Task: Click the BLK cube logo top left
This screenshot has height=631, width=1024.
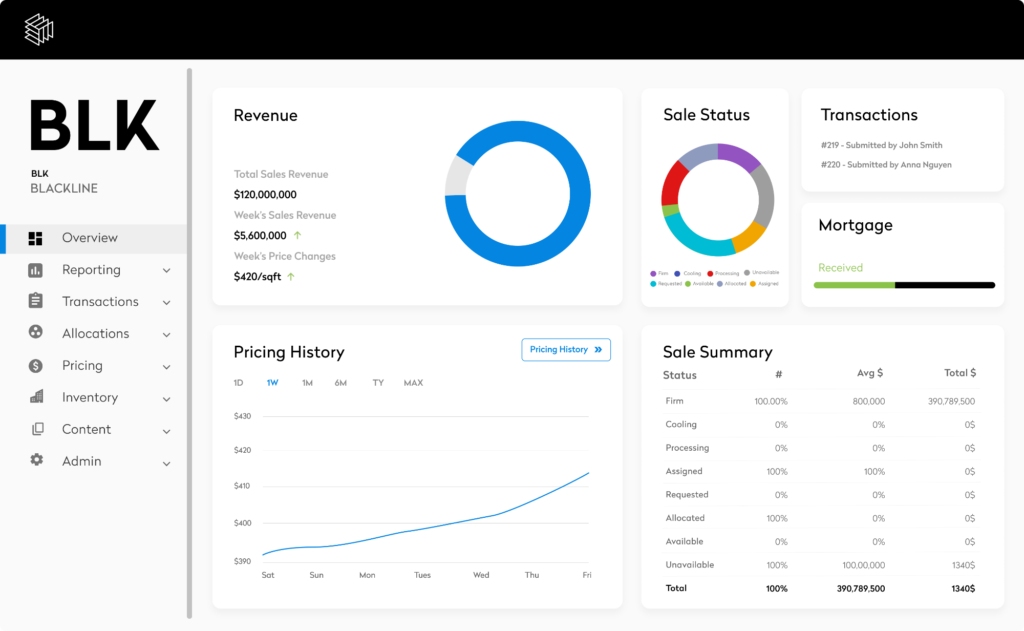Action: (x=37, y=29)
